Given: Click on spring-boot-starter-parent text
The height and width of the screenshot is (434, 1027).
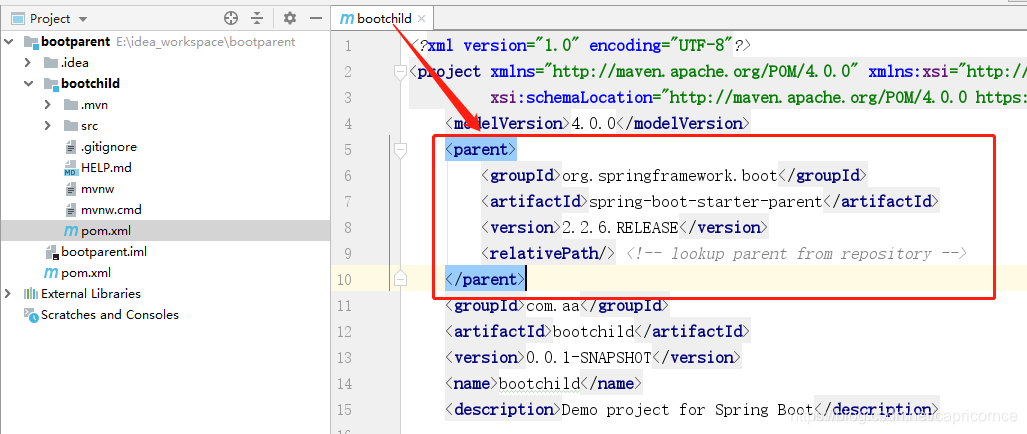Looking at the screenshot, I should (x=705, y=202).
